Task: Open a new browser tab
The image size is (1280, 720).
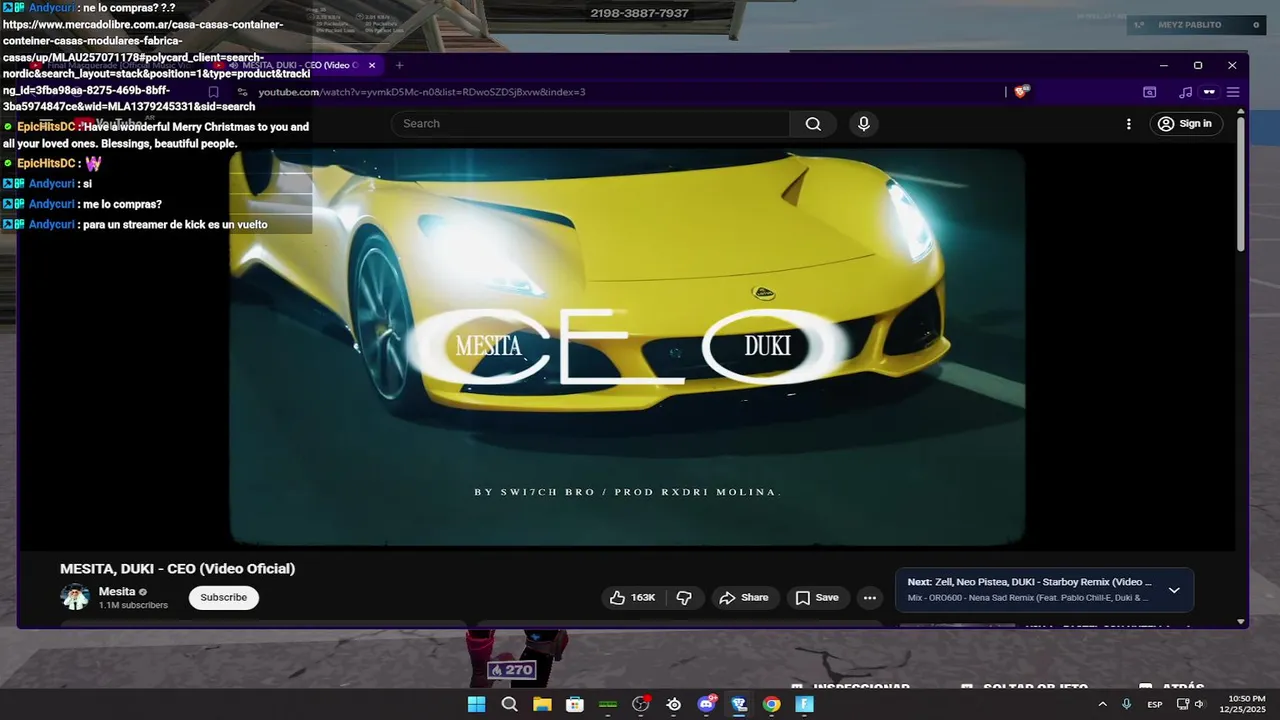Action: 399,65
